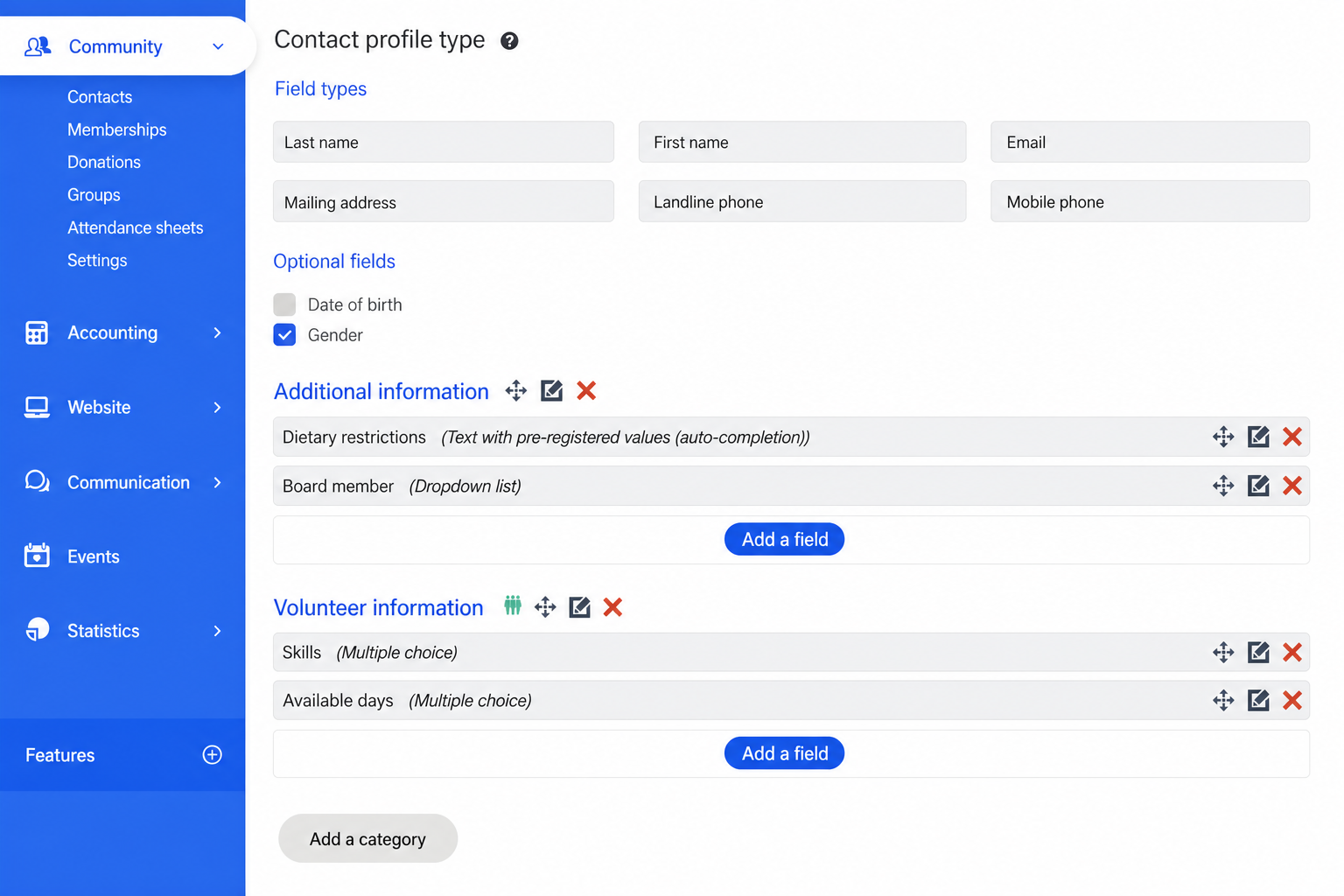Collapse the Community menu chevron
Viewport: 1344px width, 896px height.
pos(218,46)
